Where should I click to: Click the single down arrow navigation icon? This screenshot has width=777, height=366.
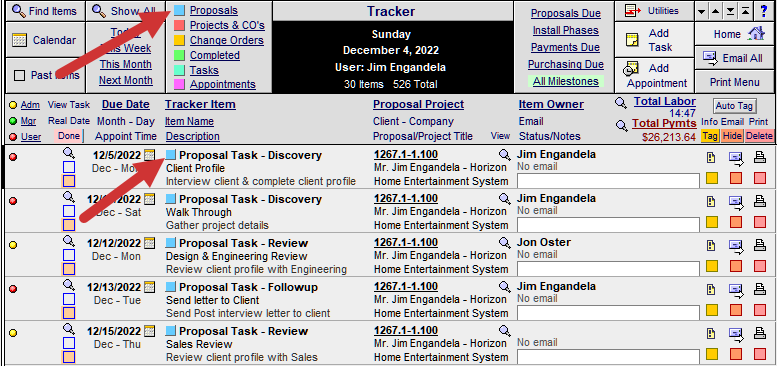(x=702, y=11)
